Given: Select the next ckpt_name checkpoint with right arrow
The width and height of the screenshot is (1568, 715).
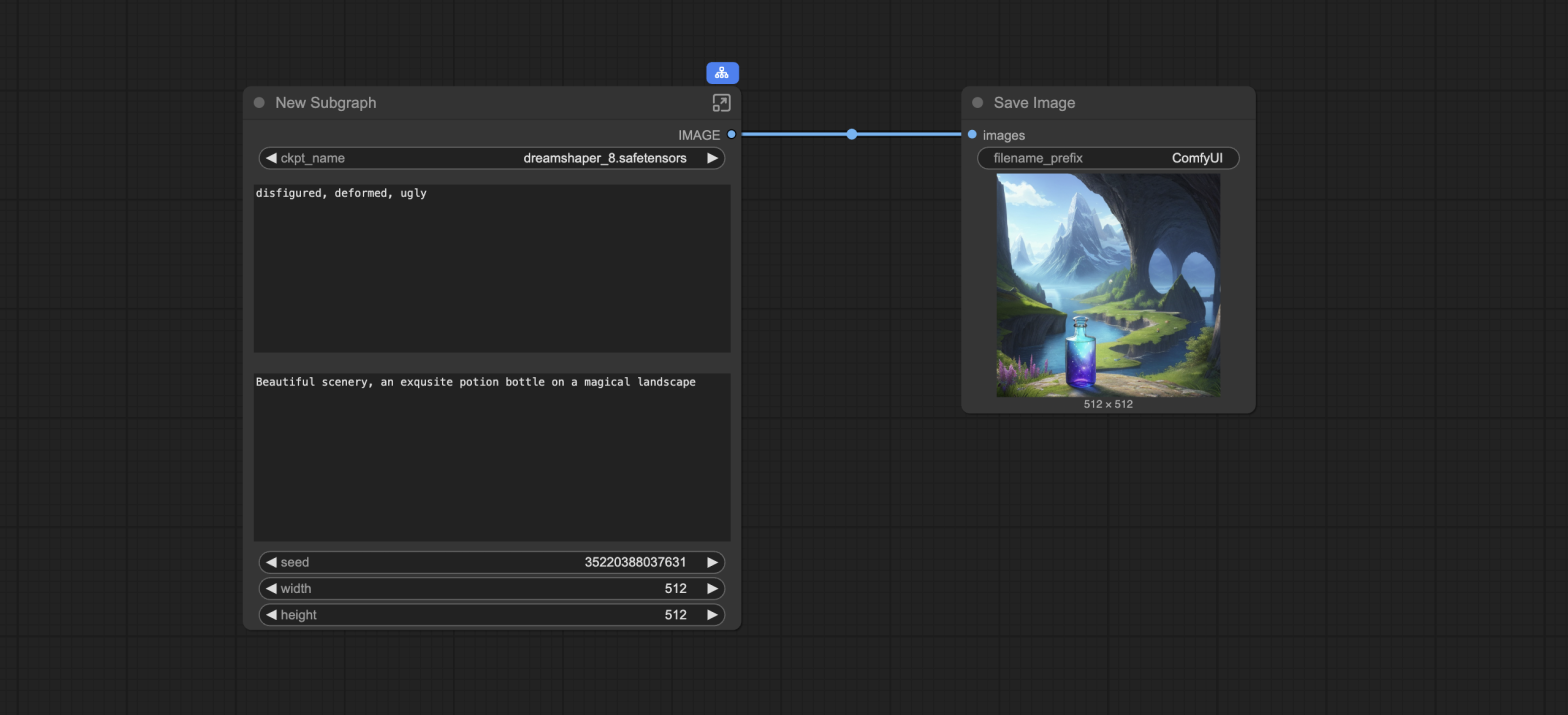Looking at the screenshot, I should pos(712,158).
